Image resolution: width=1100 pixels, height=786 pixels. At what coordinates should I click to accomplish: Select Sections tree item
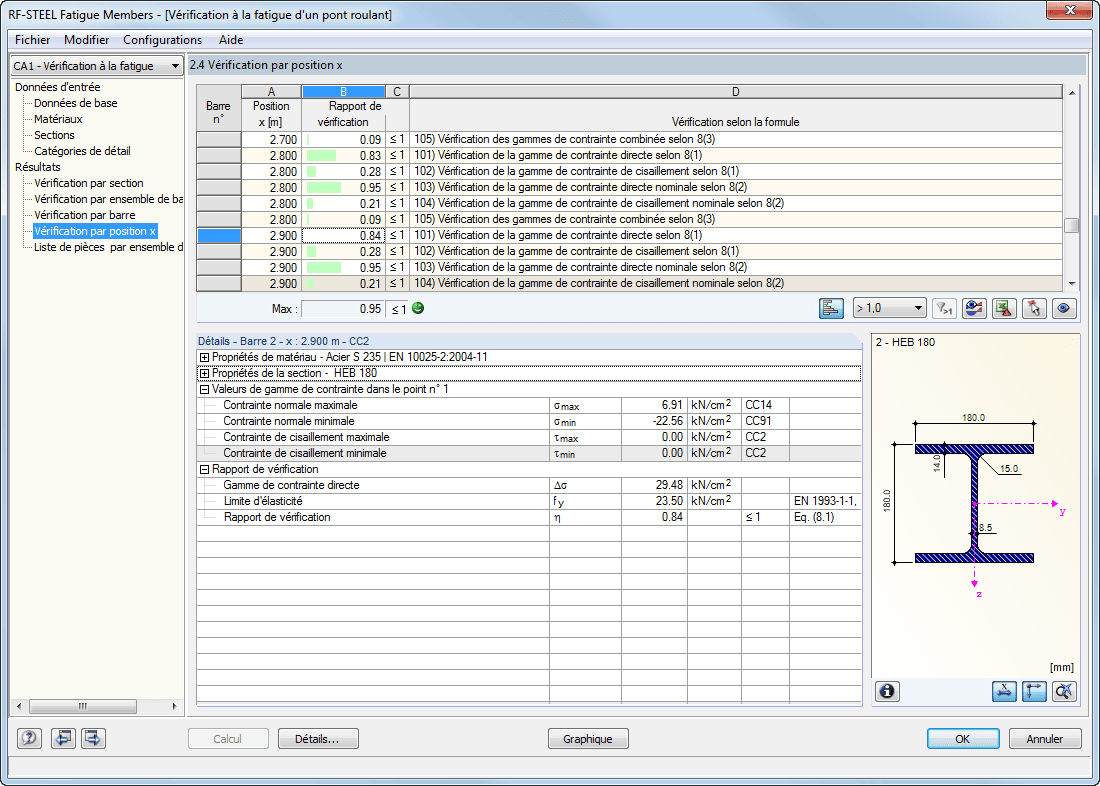coord(54,135)
